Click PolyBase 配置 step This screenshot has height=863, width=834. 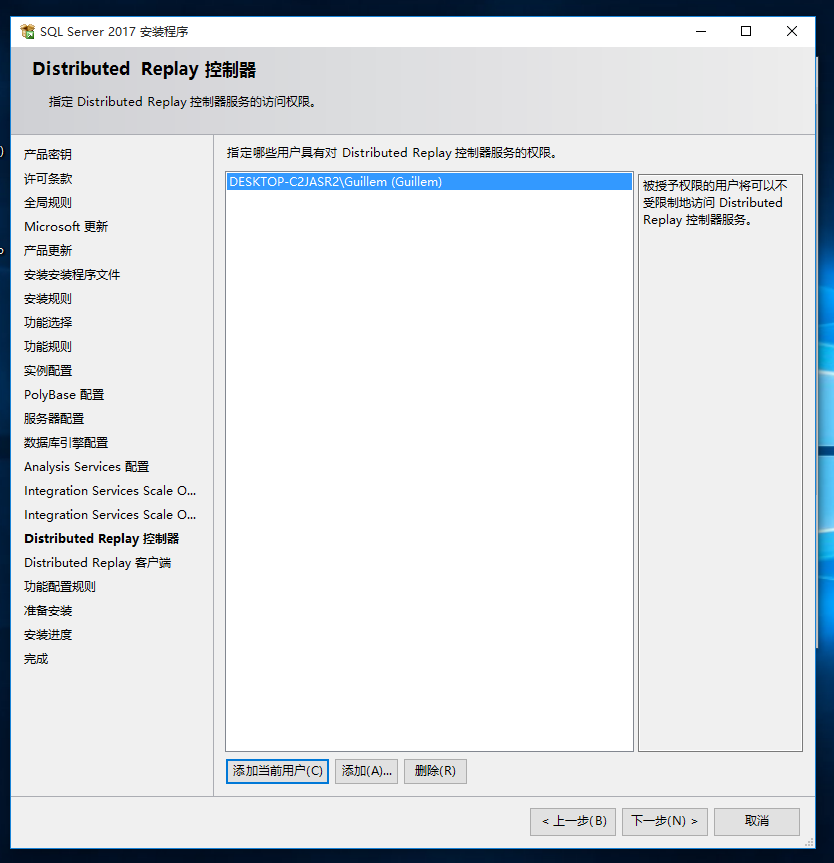64,395
